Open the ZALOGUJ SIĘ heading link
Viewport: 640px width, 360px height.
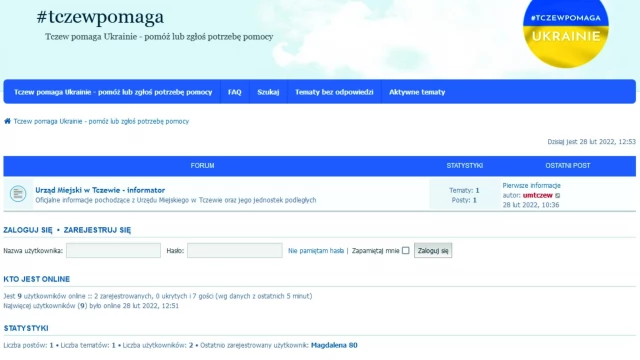(28, 230)
